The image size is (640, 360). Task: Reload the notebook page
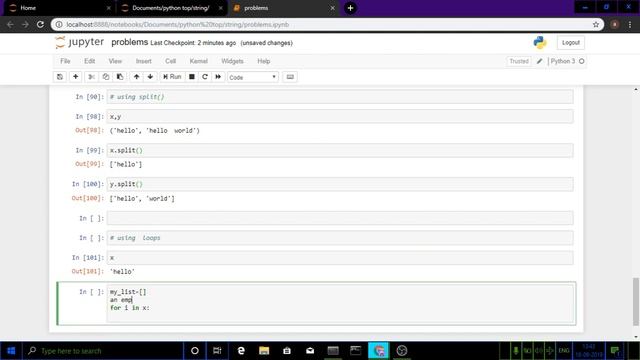click(40, 24)
